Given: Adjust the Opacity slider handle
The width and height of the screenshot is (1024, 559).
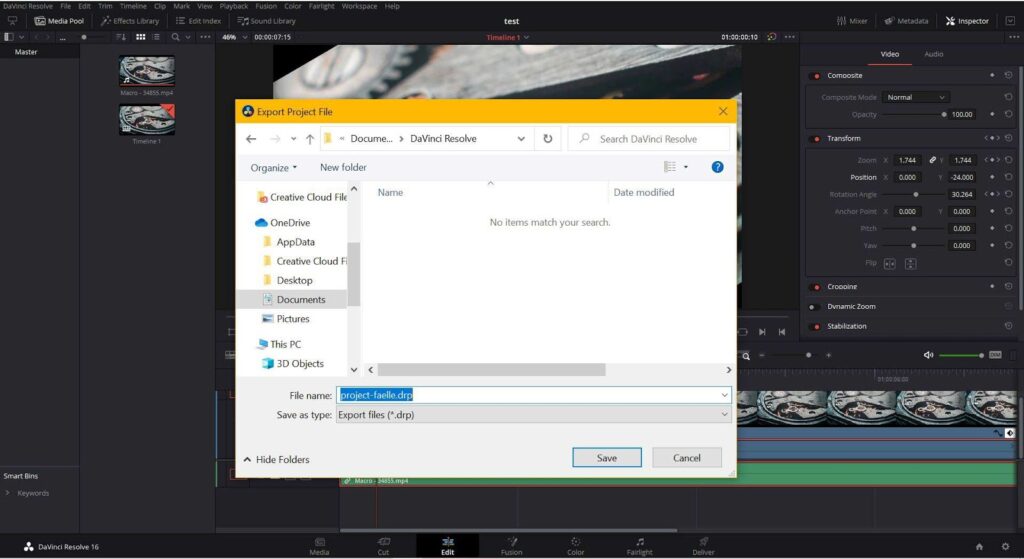Looking at the screenshot, I should click(x=944, y=114).
